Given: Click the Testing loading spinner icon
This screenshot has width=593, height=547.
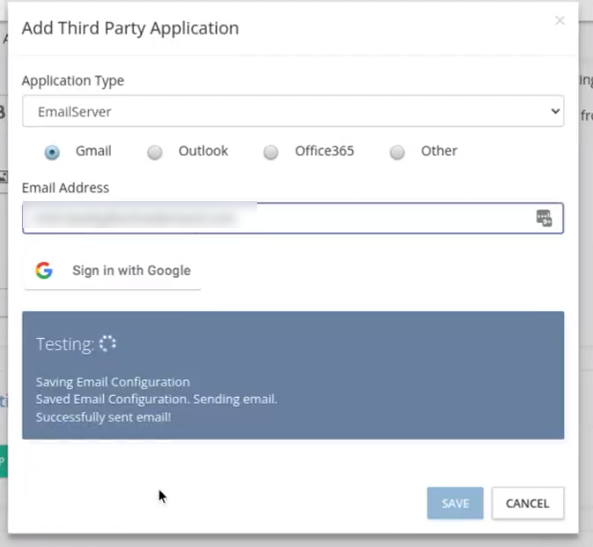Looking at the screenshot, I should tap(107, 344).
